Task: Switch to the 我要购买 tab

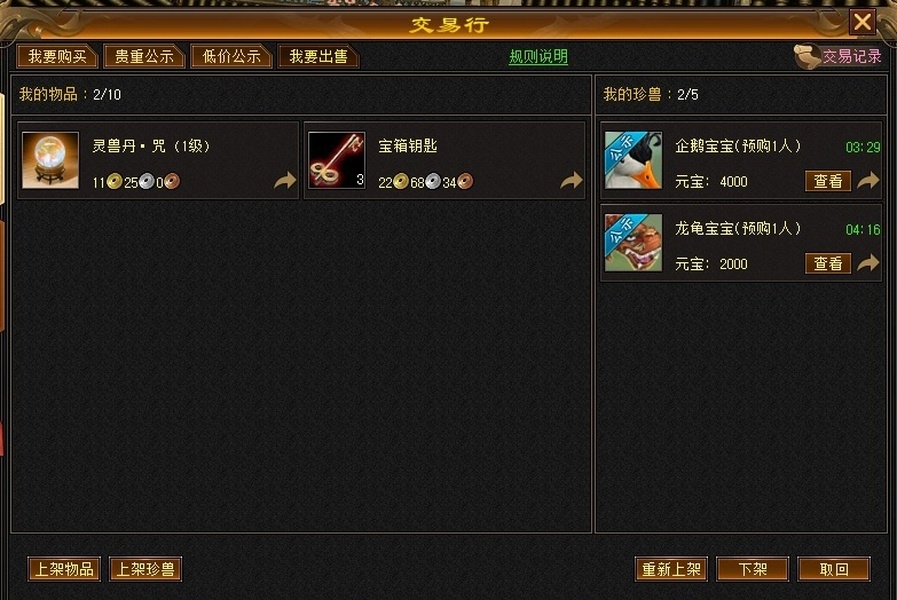Action: [57, 57]
